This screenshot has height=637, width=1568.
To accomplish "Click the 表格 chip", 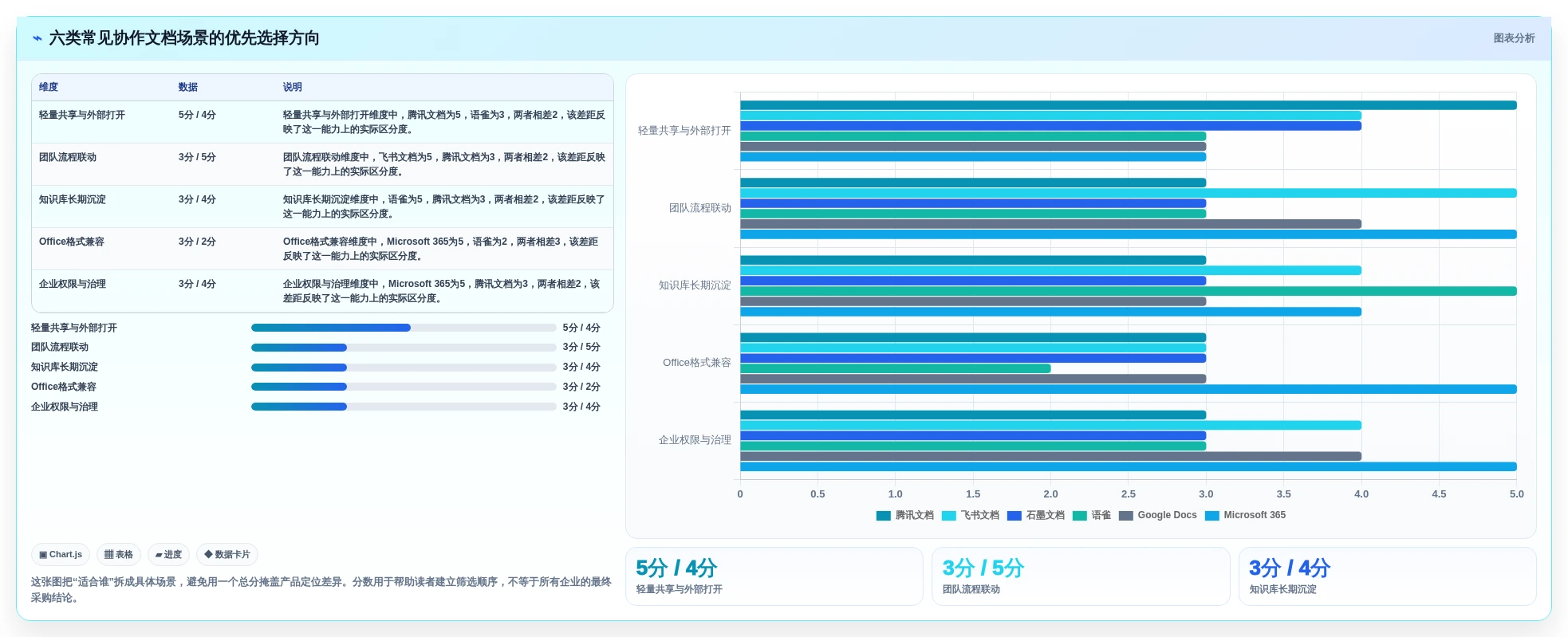I will point(119,554).
